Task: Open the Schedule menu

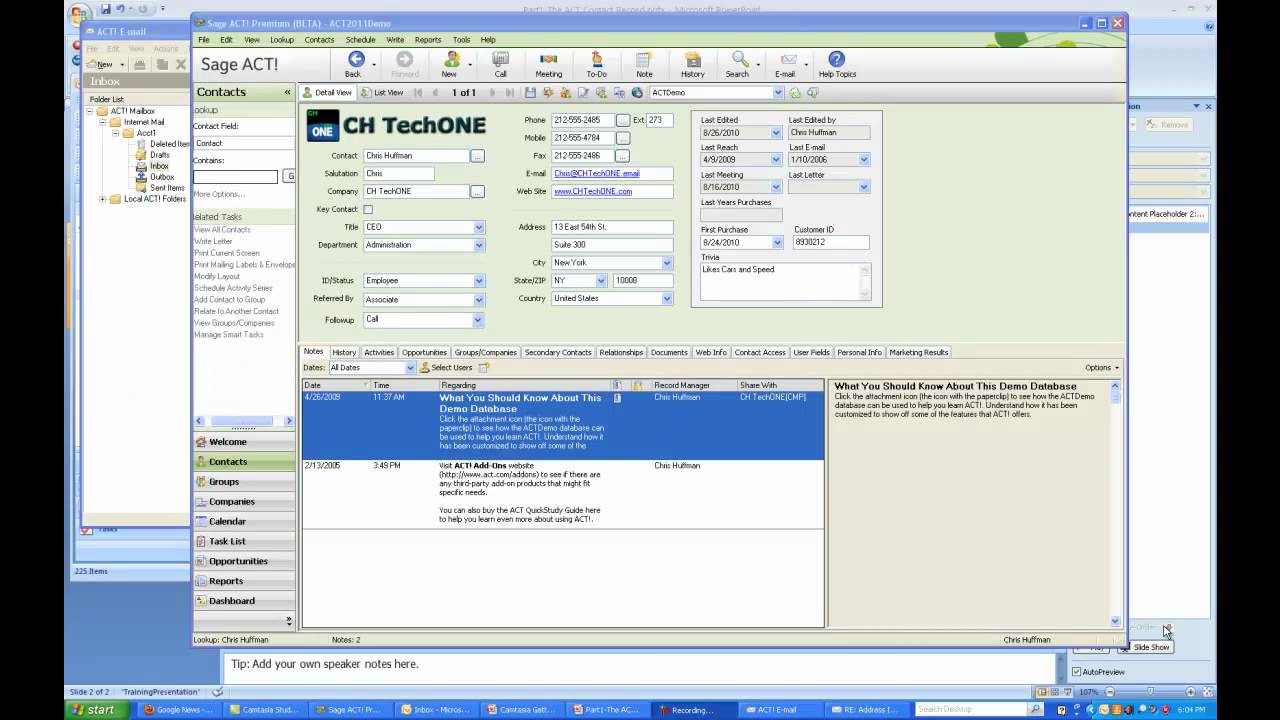Action: tap(360, 40)
